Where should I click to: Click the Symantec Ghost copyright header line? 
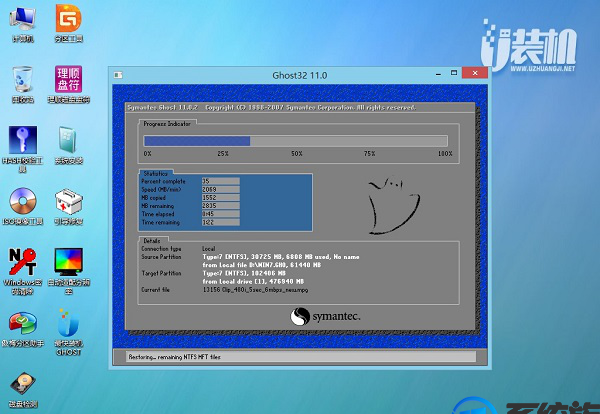point(271,108)
